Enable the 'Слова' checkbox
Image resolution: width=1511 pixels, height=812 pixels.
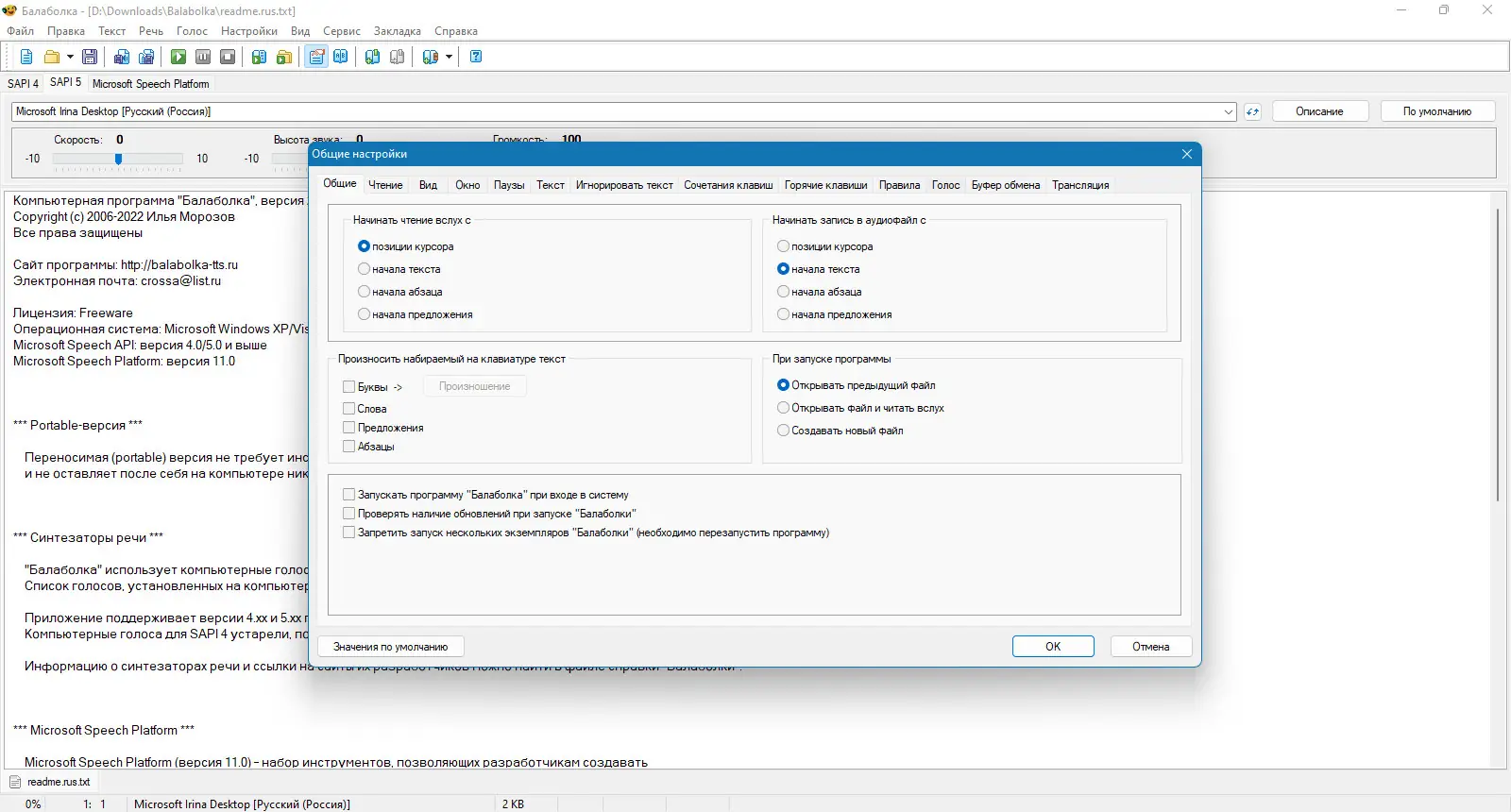(x=365, y=409)
